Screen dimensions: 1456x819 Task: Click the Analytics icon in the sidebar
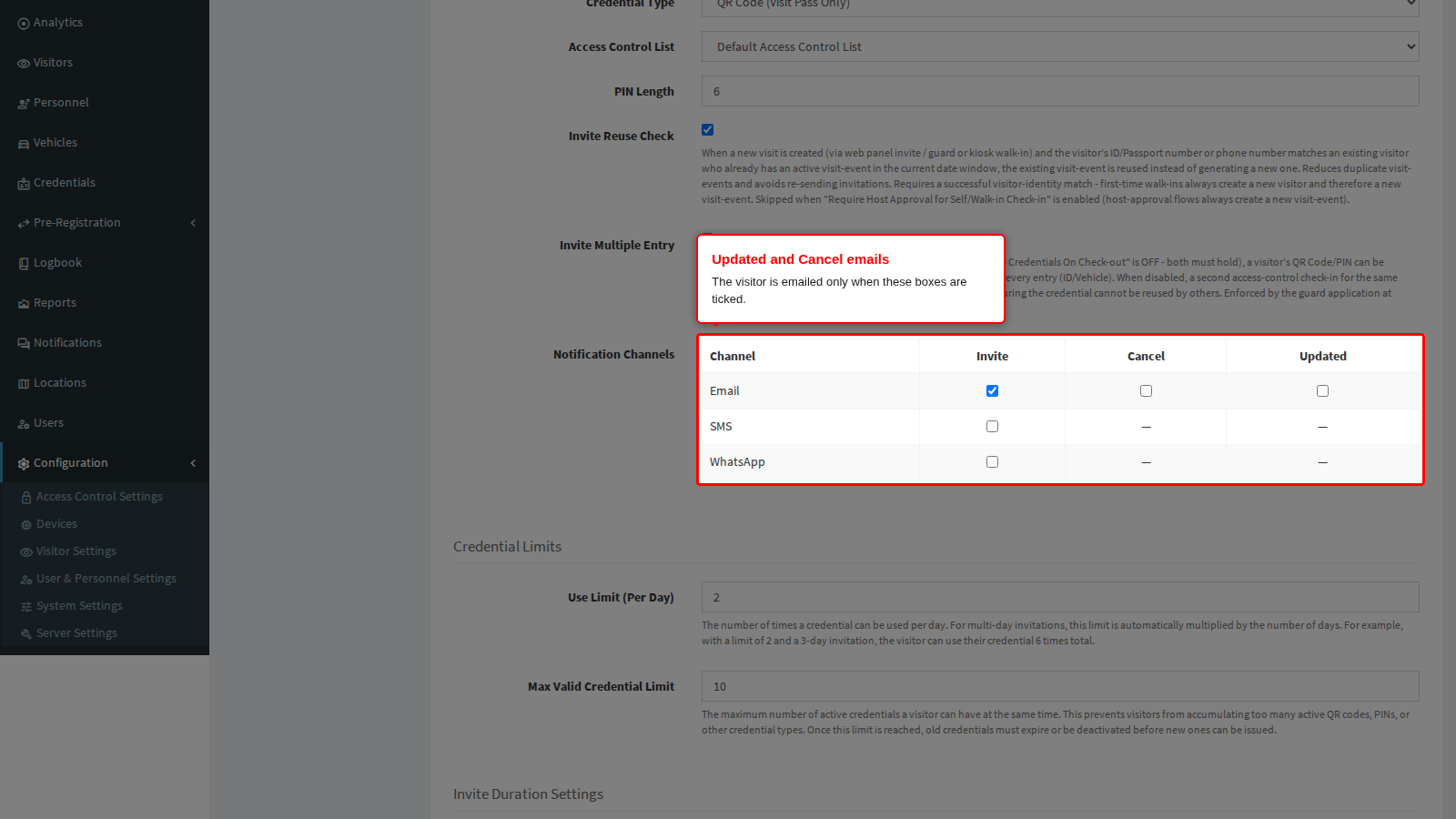pos(24,24)
